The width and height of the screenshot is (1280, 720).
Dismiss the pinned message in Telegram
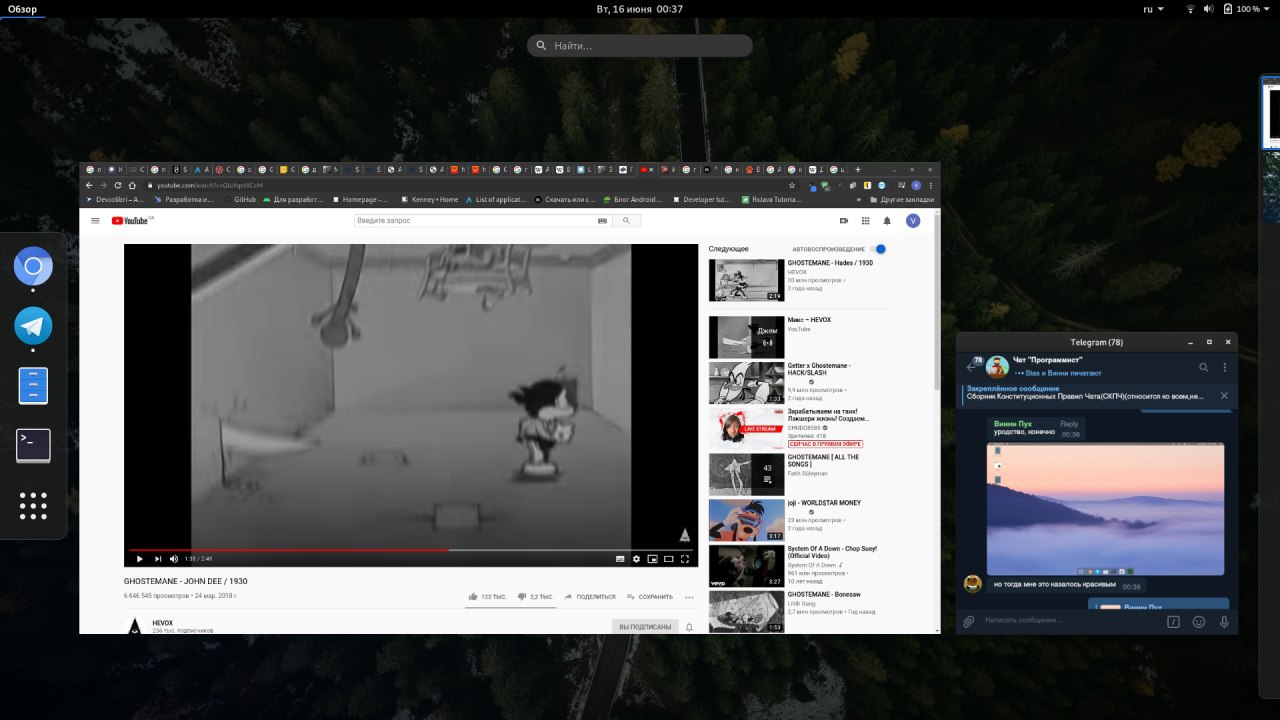tap(1224, 396)
